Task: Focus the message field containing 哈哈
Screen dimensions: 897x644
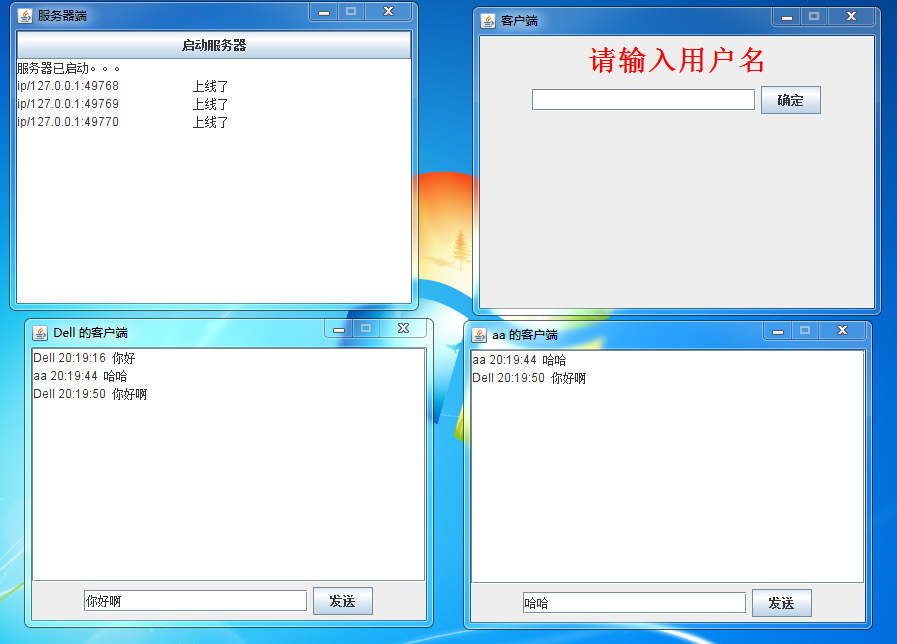Action: 634,603
